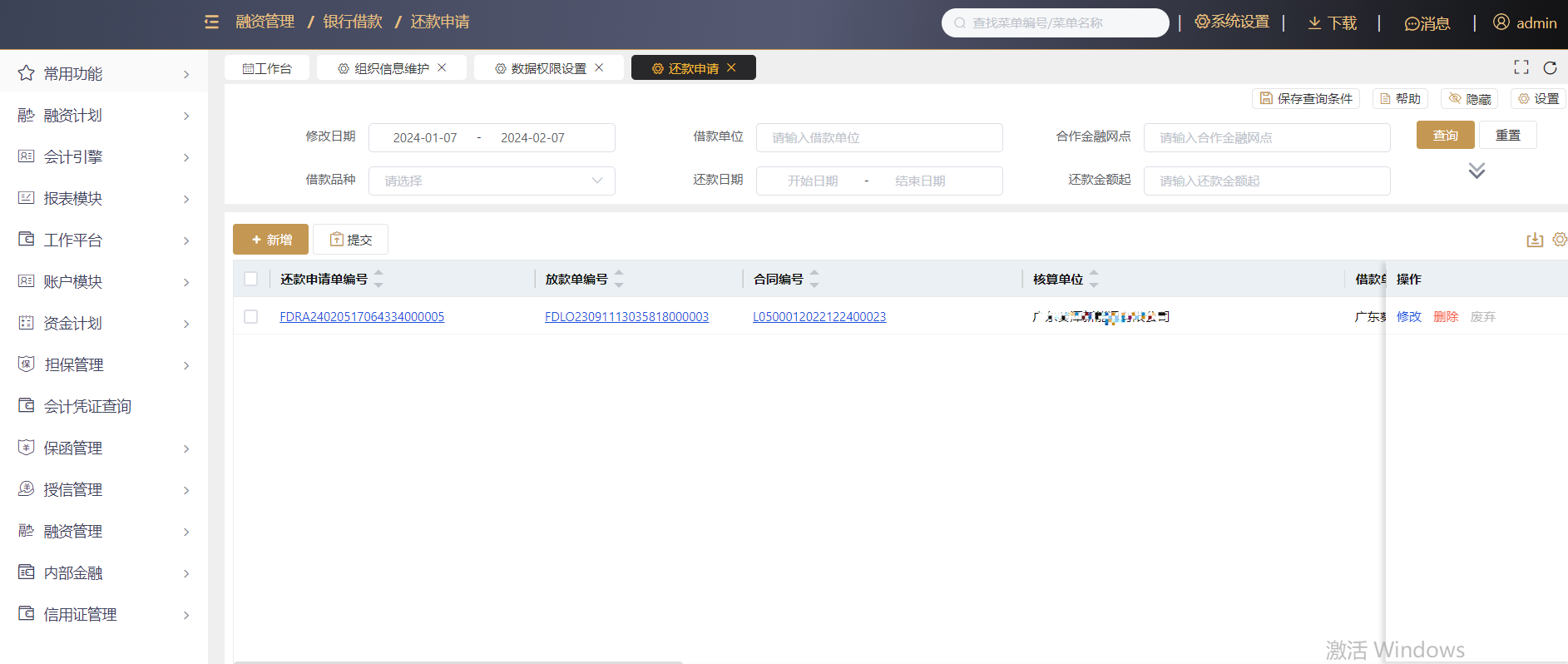Click the export/download table icon
Viewport: 1568px width, 664px height.
(1535, 240)
